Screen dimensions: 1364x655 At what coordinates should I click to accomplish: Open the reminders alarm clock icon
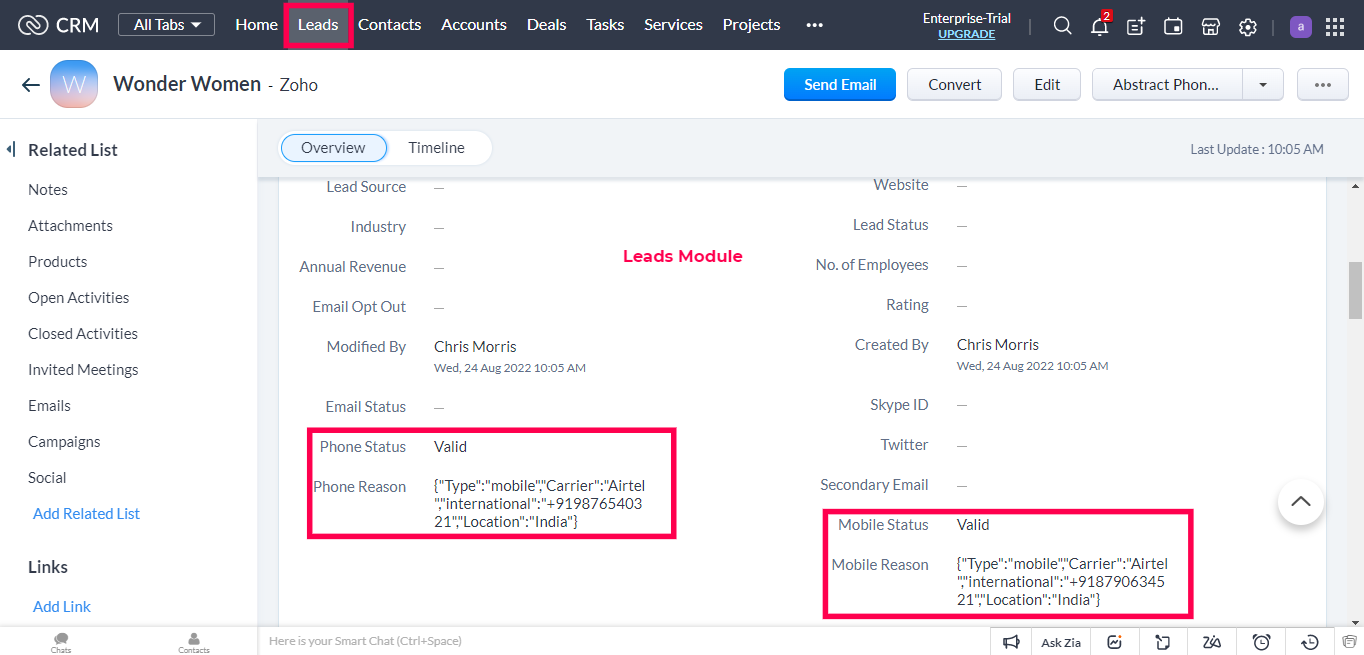(1262, 642)
